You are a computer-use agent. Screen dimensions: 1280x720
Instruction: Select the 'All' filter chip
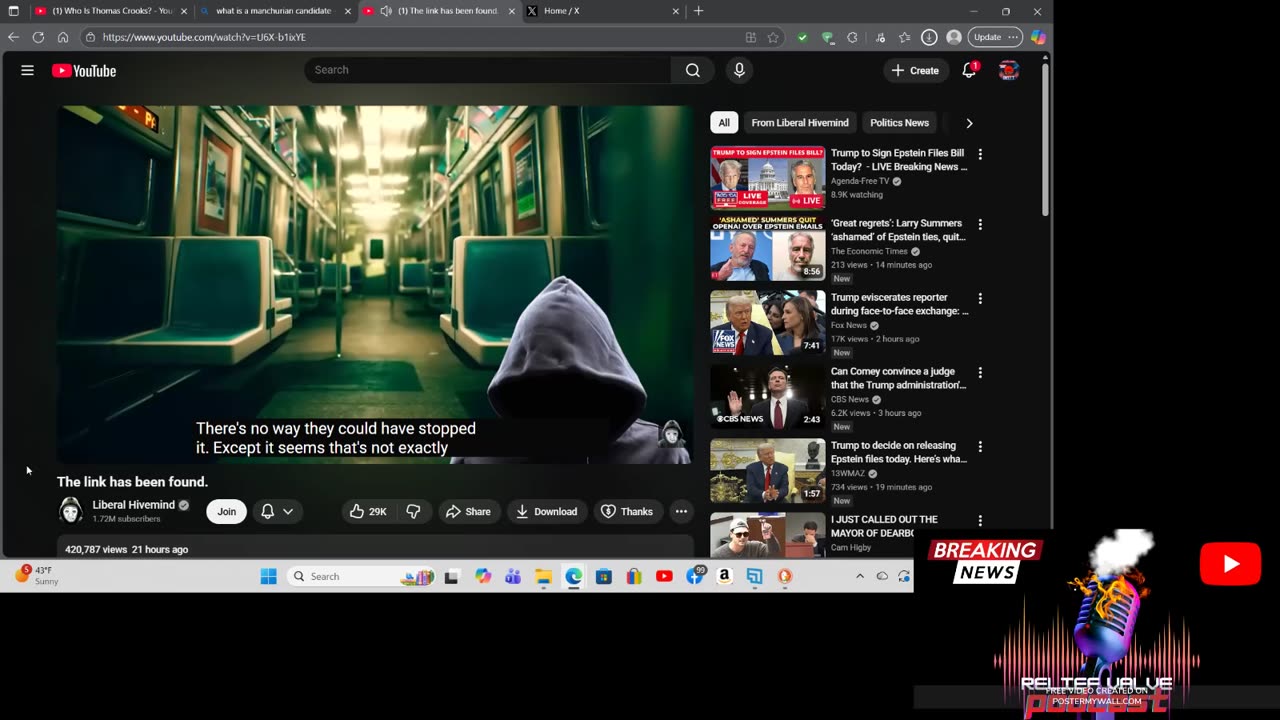724,123
